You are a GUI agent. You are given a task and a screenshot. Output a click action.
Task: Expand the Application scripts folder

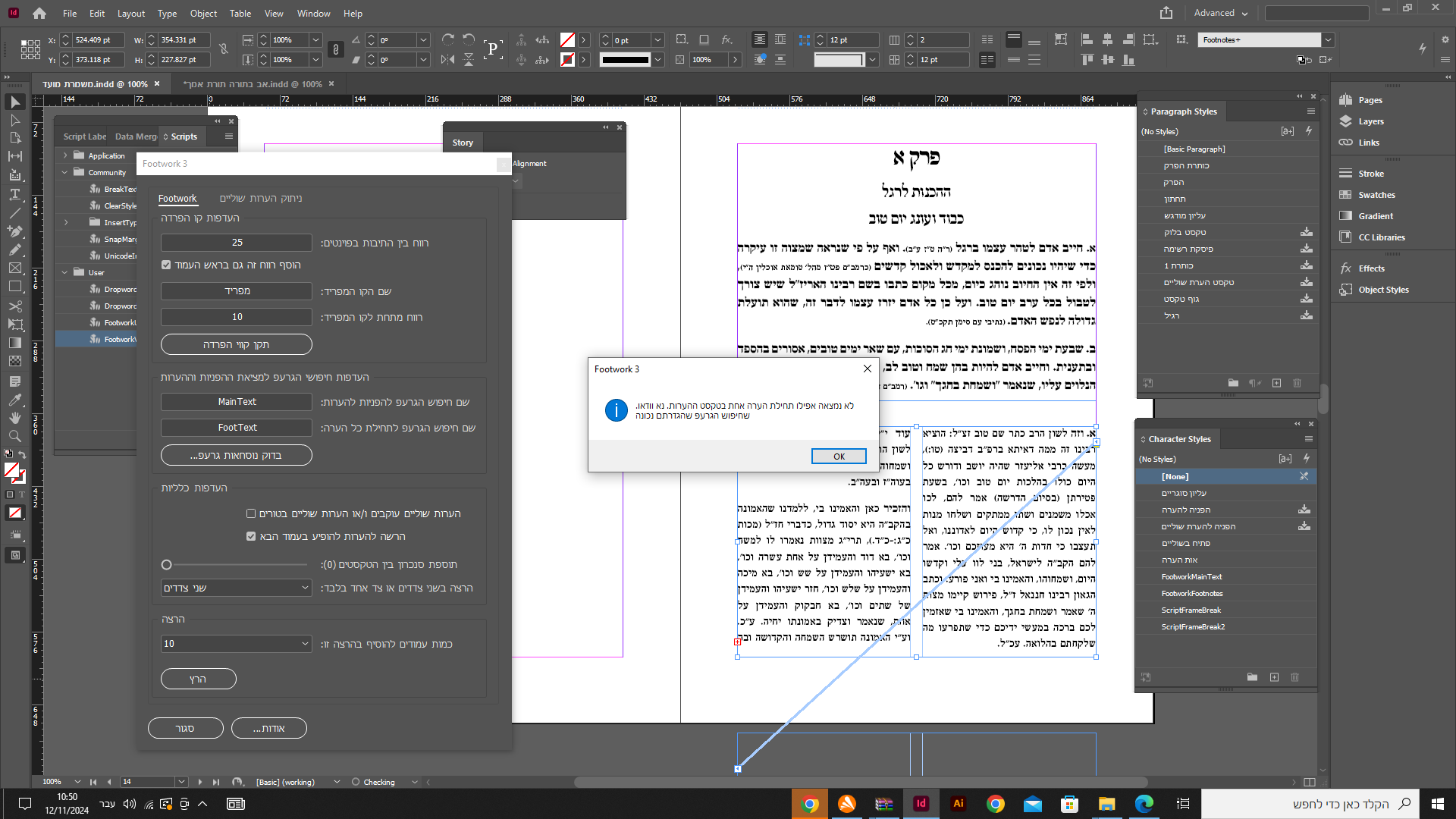click(x=65, y=155)
